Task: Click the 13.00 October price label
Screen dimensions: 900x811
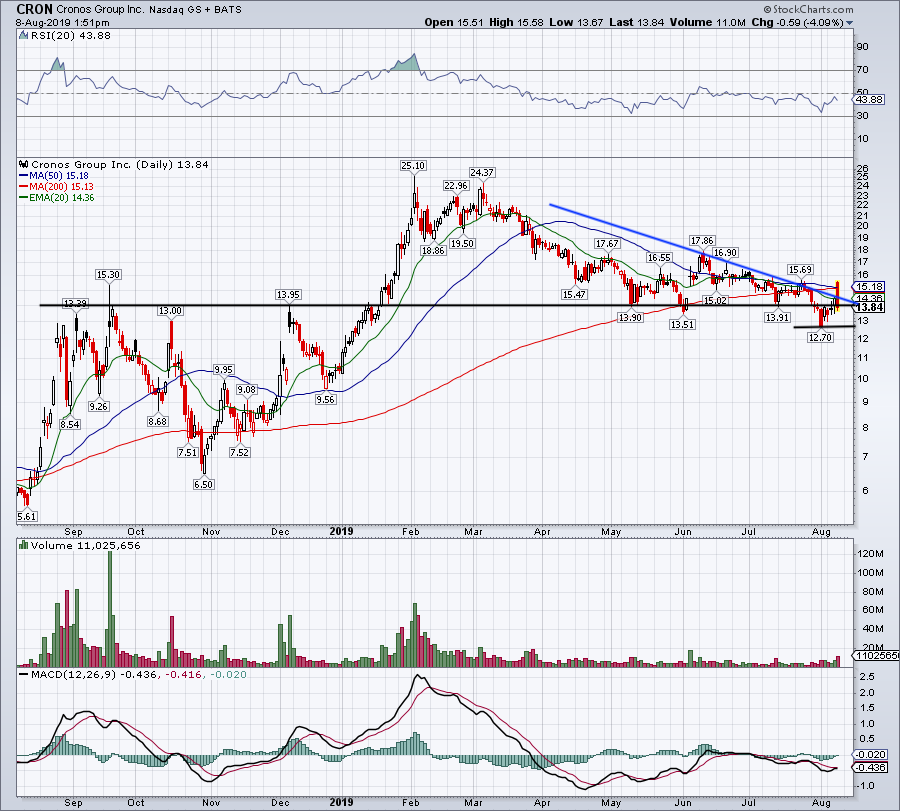Action: coord(170,311)
